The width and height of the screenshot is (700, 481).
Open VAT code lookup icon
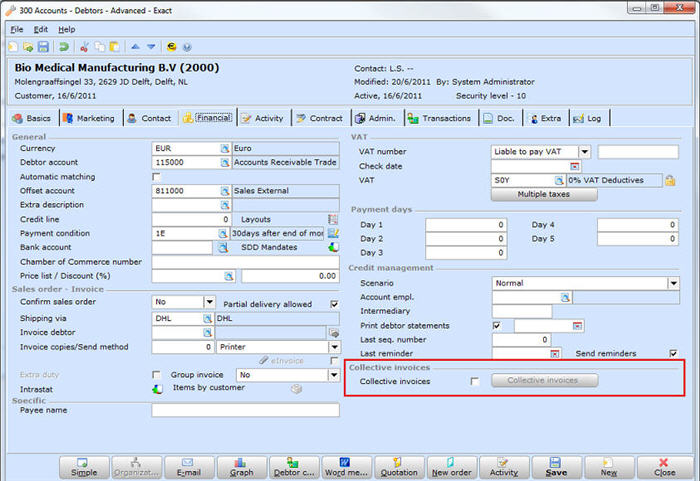pyautogui.click(x=558, y=180)
